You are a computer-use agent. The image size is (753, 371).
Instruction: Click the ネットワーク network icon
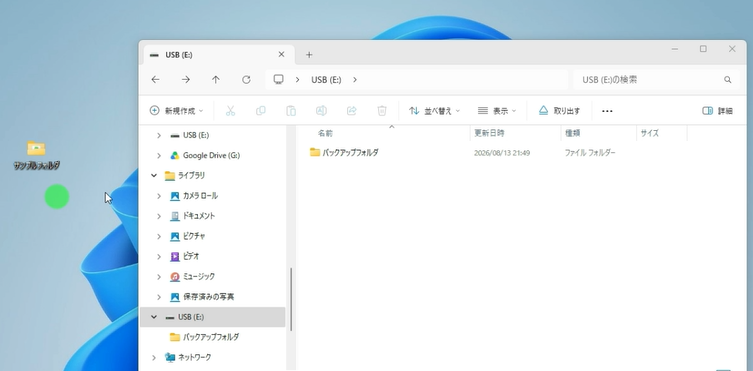[170, 357]
